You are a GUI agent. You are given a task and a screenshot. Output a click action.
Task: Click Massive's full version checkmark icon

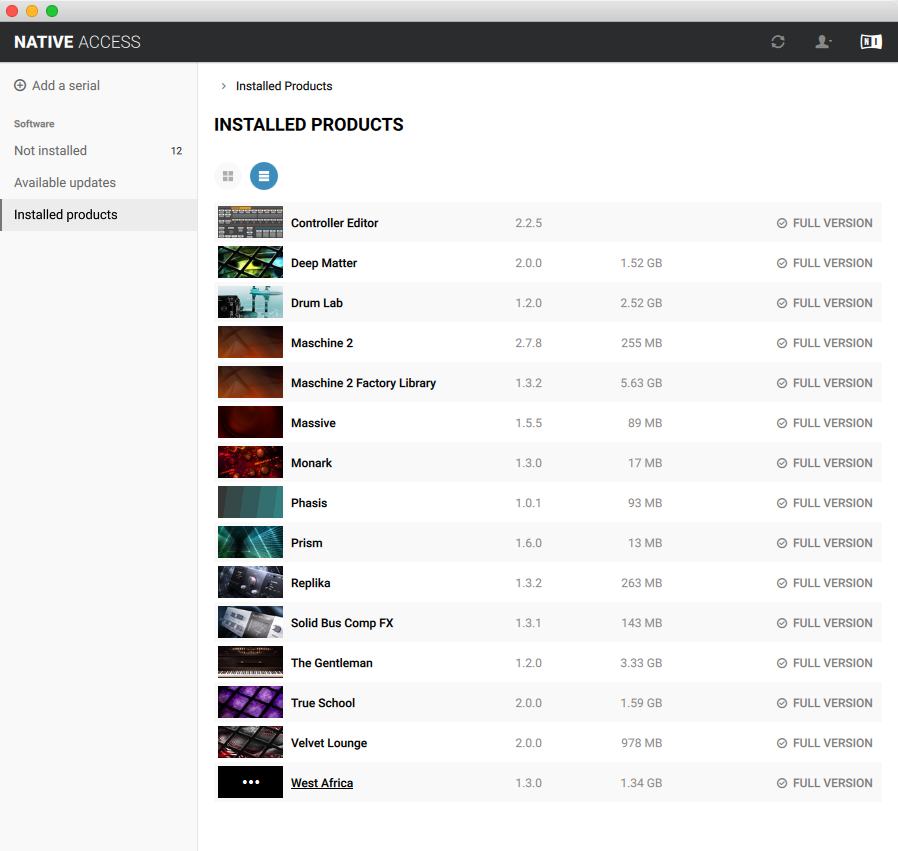point(782,423)
